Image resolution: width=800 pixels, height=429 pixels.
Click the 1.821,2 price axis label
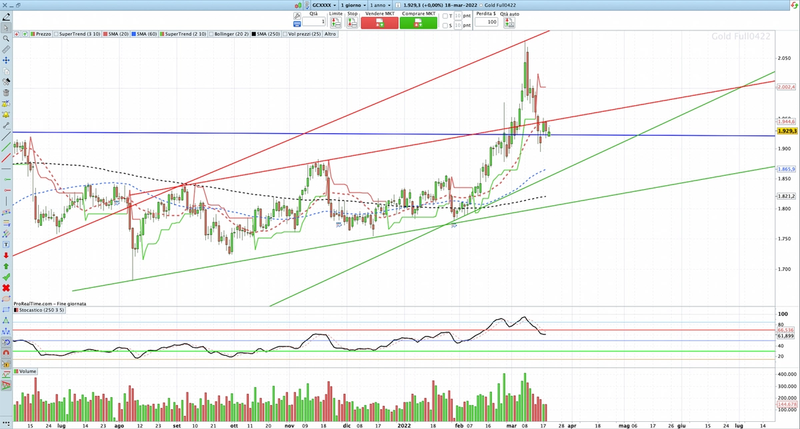point(786,196)
